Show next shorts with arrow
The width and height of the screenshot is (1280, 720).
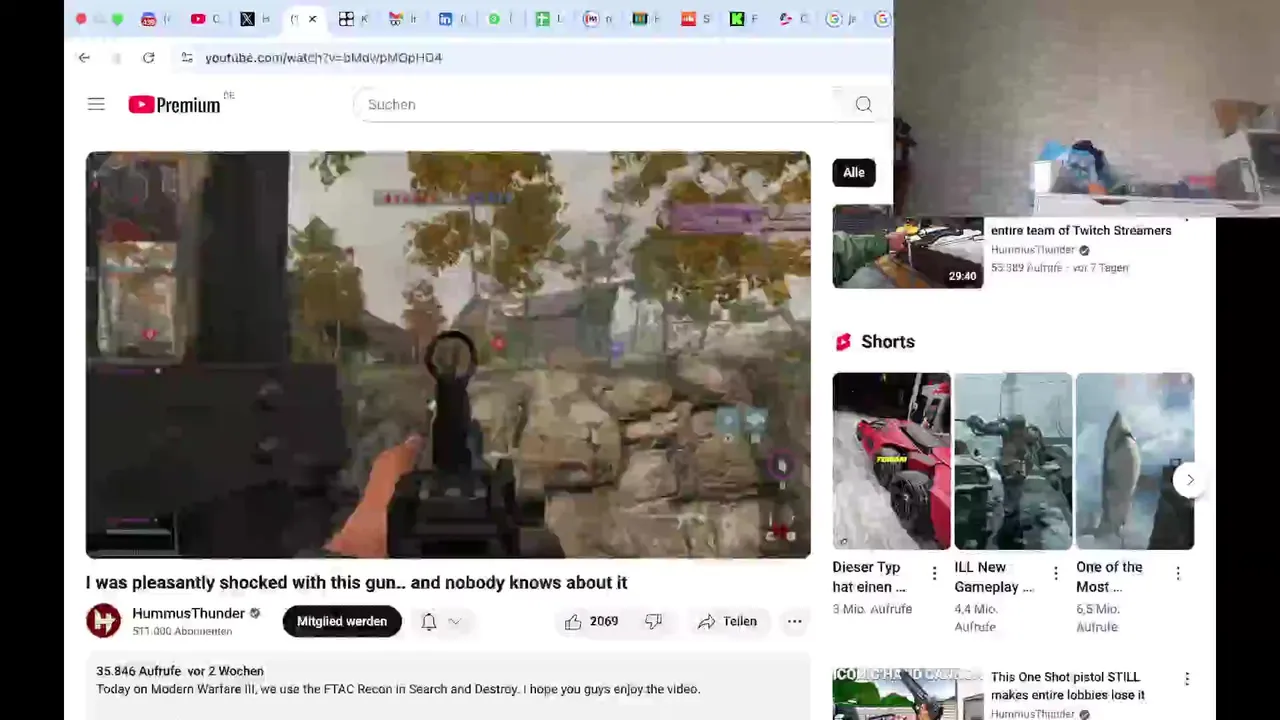(x=1189, y=480)
